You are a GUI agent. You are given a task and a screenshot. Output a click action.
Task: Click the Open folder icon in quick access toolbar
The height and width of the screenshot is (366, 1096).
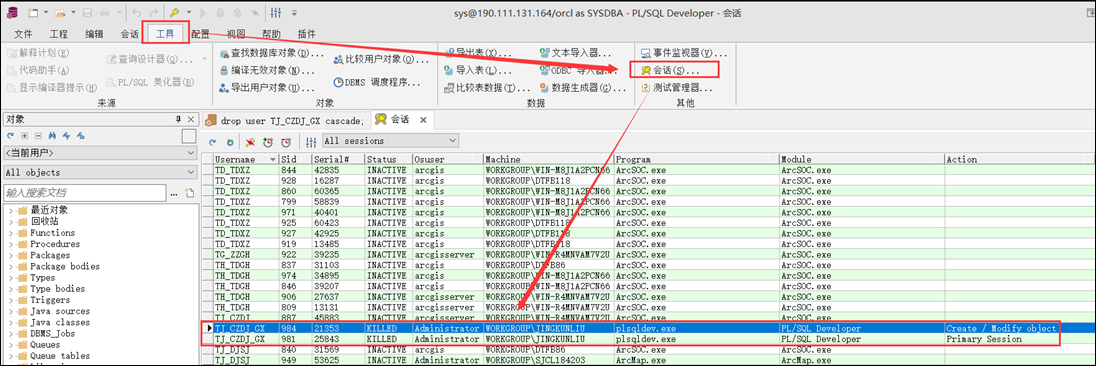pos(61,13)
